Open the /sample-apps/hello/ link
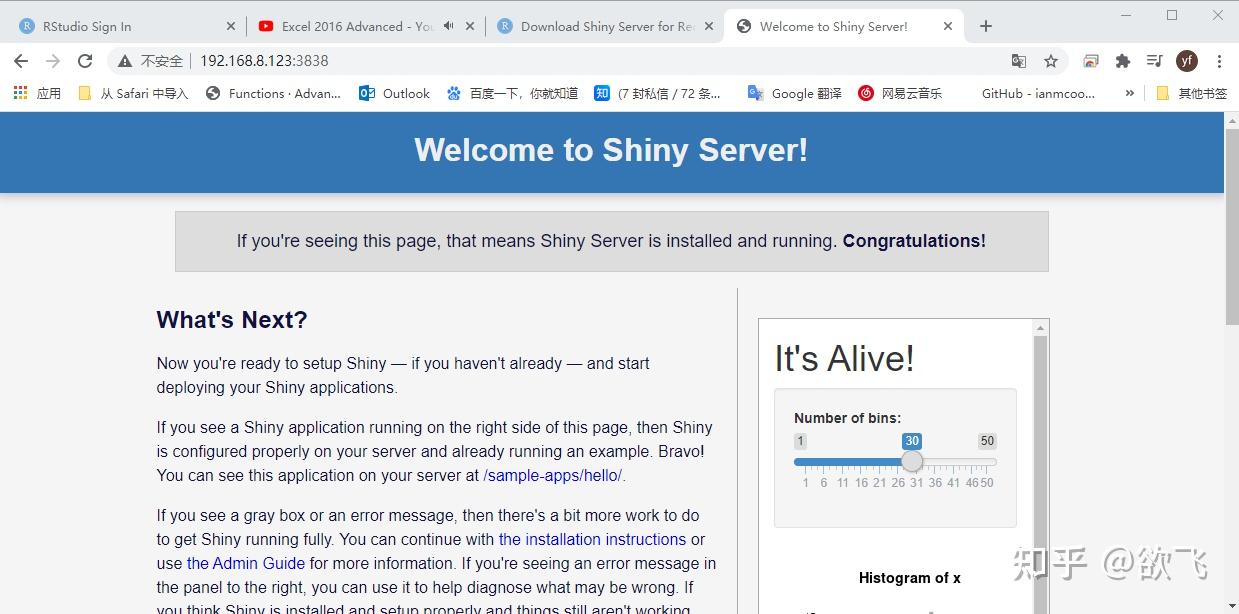Viewport: 1239px width, 614px height. pos(553,475)
